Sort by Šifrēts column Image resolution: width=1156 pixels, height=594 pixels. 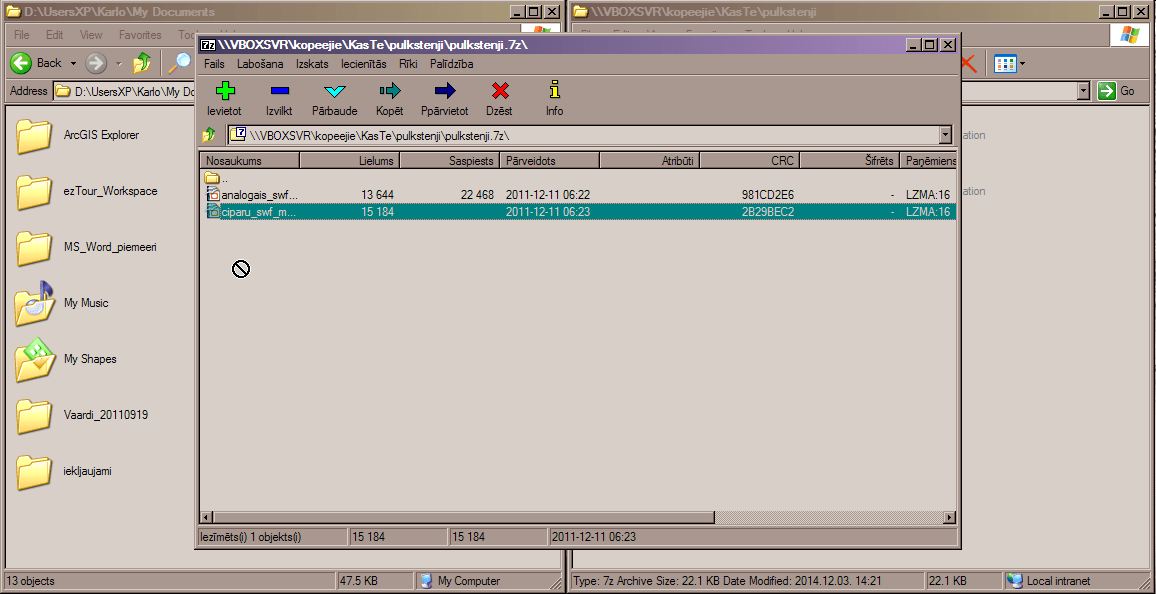tap(850, 161)
